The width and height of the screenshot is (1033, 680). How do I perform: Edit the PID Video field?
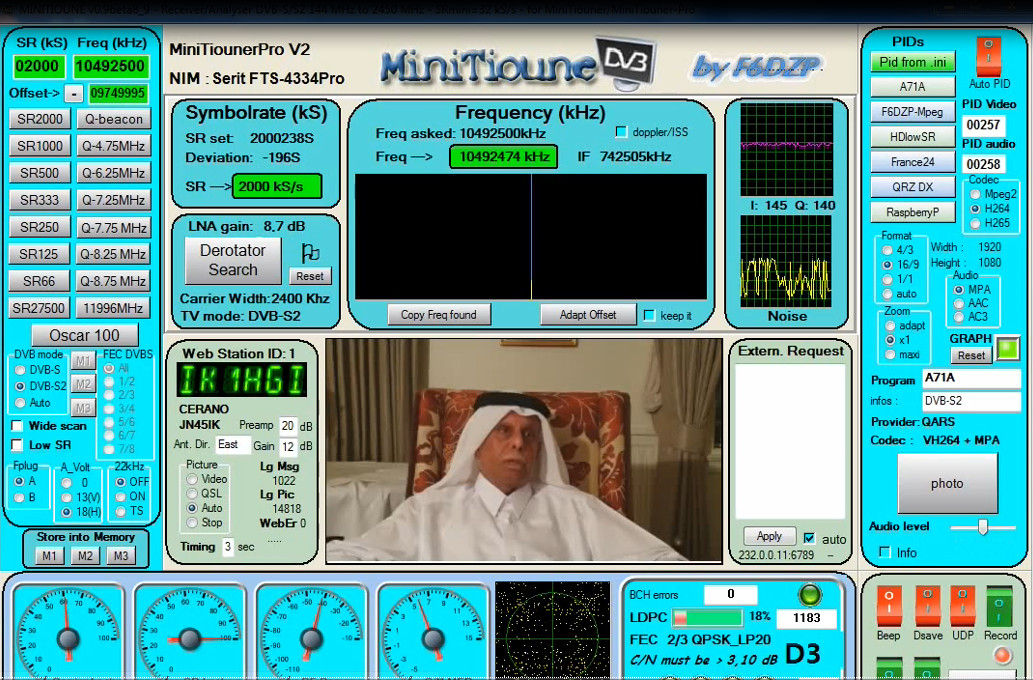coord(983,125)
